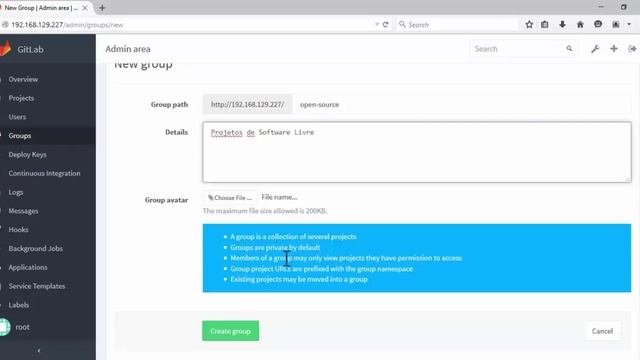Reload page with refresh icon

click(x=385, y=24)
